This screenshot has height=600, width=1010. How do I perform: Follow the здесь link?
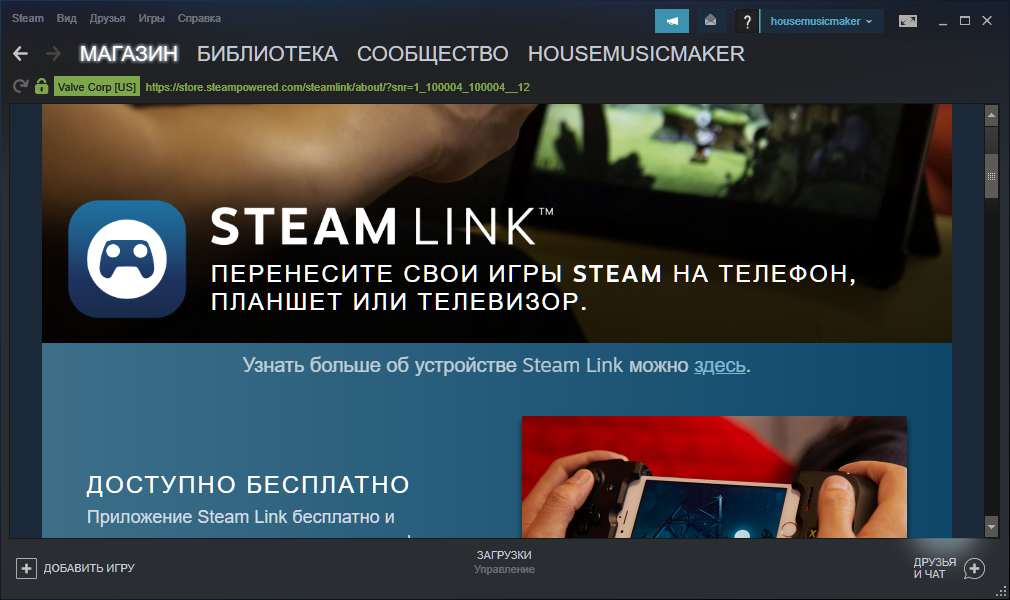[x=719, y=365]
